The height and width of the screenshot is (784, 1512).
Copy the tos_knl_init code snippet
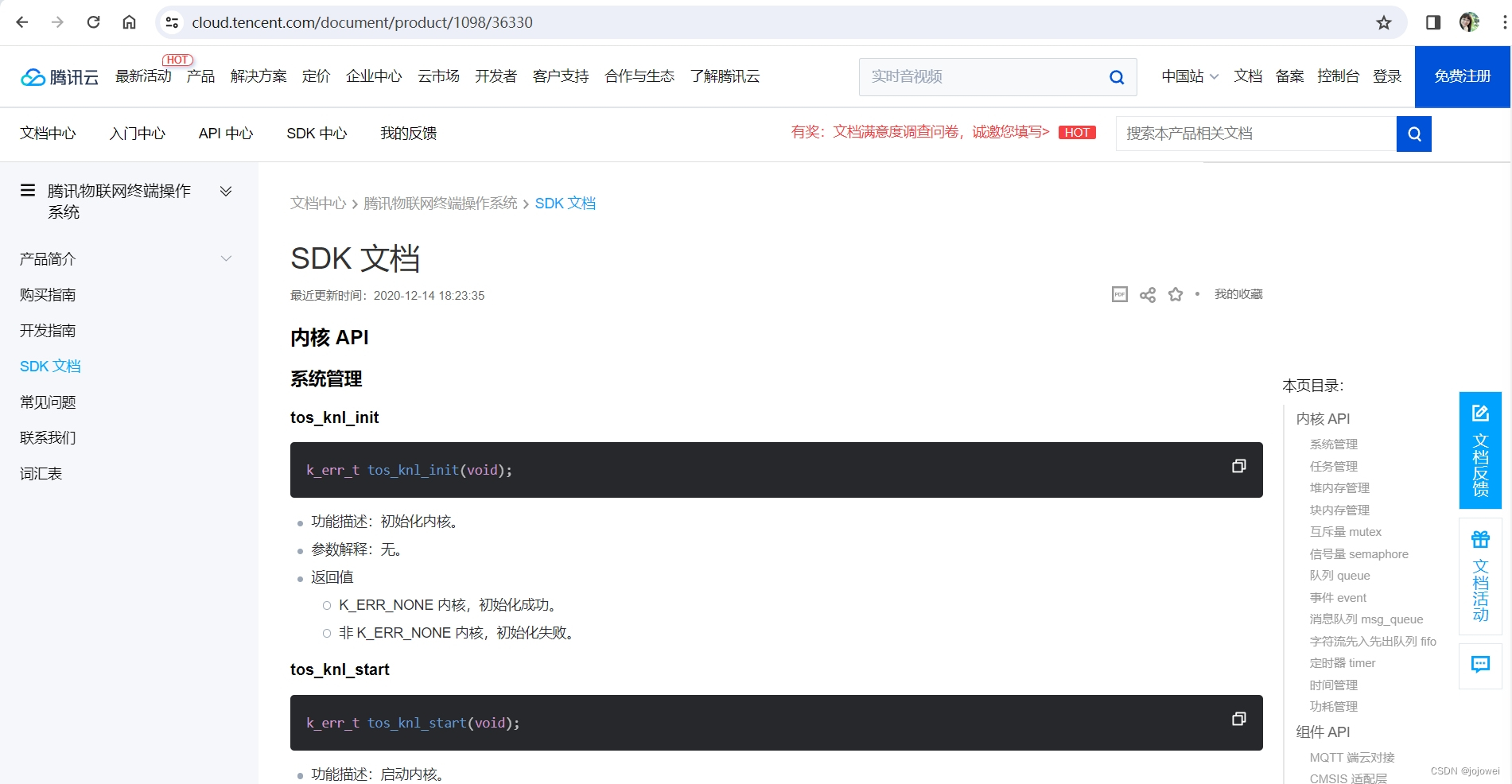point(1238,466)
